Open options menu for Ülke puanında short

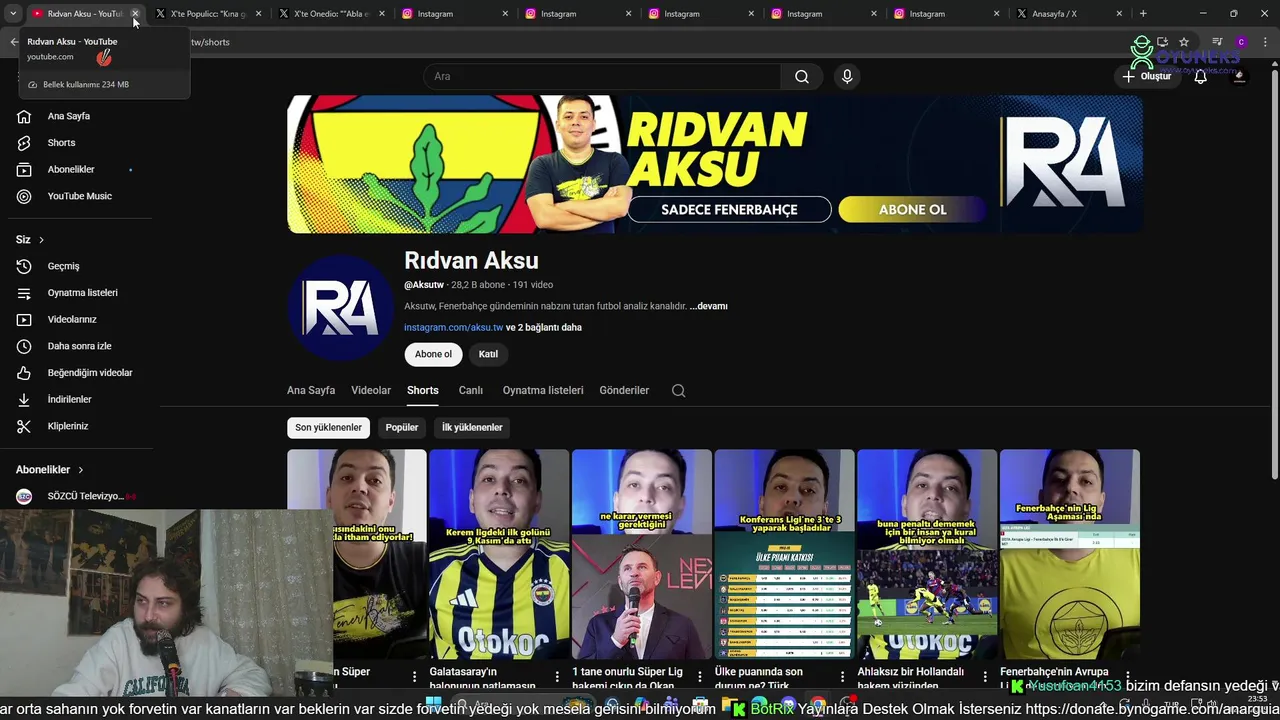(x=842, y=677)
